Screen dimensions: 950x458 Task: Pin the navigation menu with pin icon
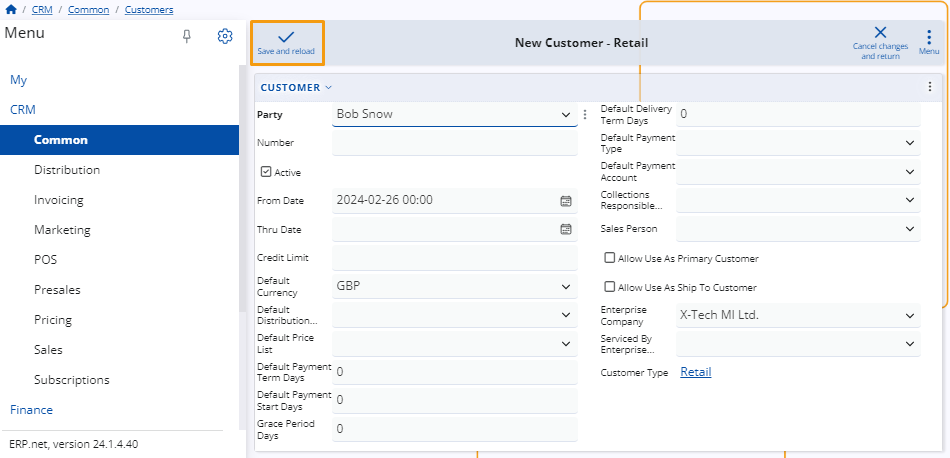tap(187, 36)
